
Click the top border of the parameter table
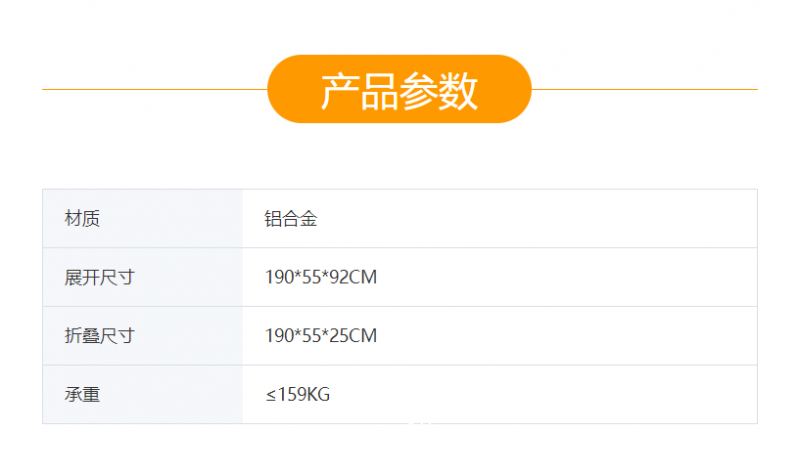point(400,189)
